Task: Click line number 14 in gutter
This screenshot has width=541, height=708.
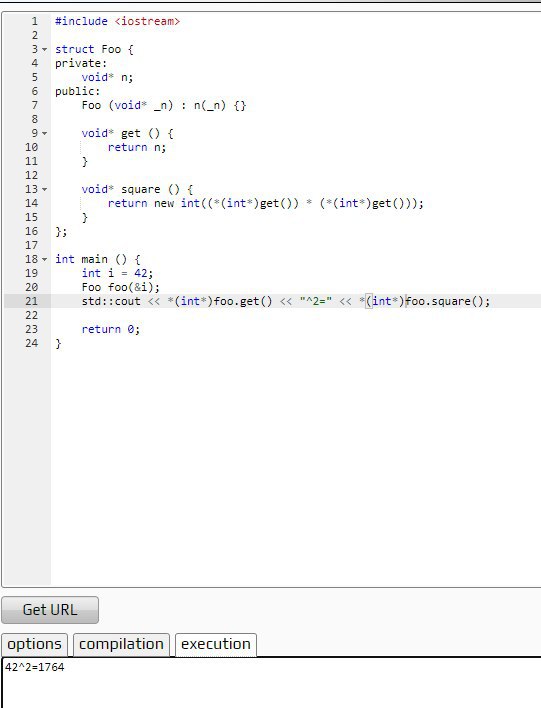Action: click(32, 203)
